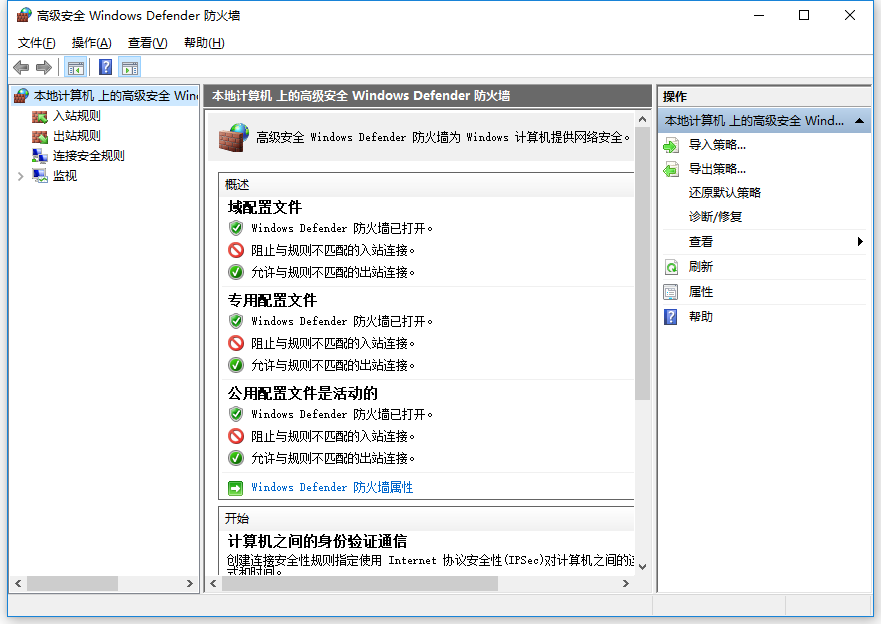This screenshot has height=624, width=881.
Task: Click 导出策略... action
Action: (x=717, y=169)
